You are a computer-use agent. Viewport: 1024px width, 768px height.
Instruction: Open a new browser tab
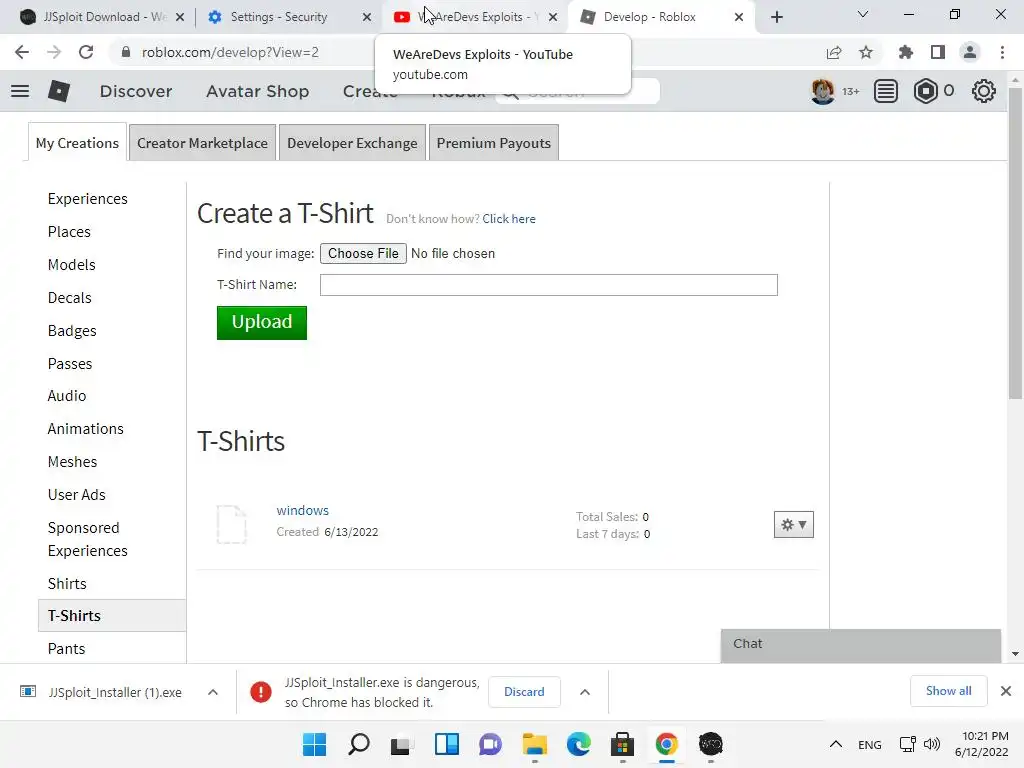coord(776,17)
